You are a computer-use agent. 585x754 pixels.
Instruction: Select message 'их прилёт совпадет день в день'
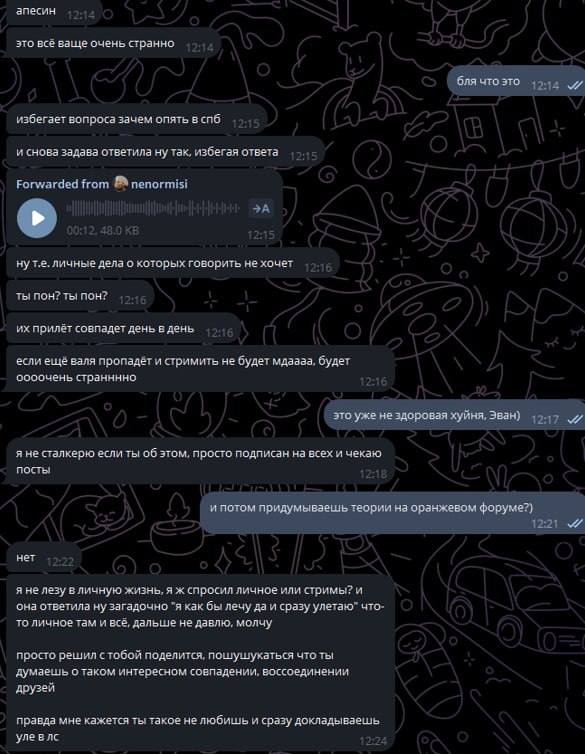click(x=123, y=329)
